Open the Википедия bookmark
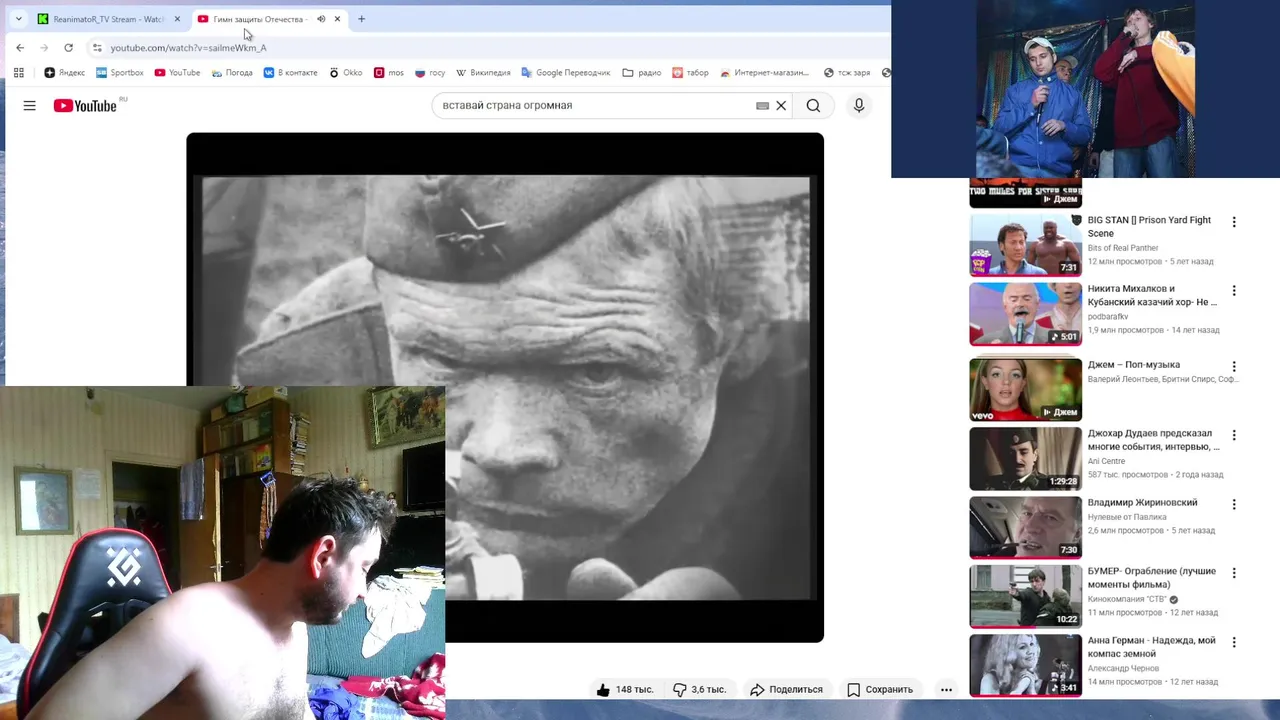 (483, 73)
